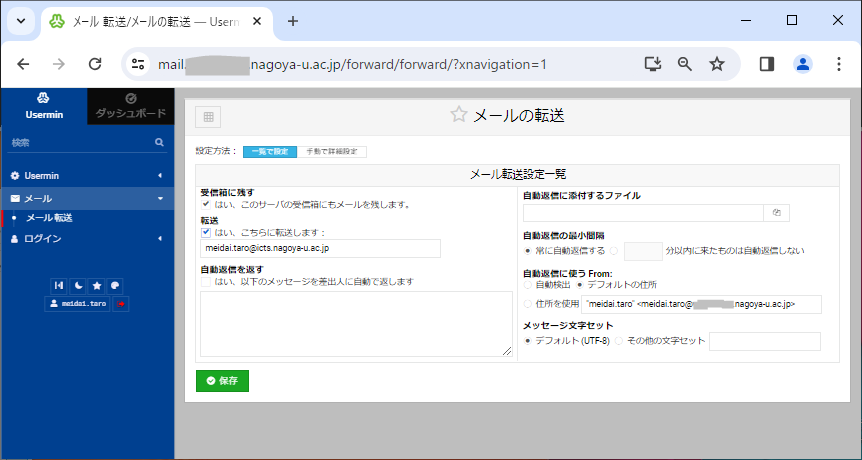Screen dimensions: 862x460
Task: Select 自動検出 radio button
Action: pyautogui.click(x=528, y=285)
